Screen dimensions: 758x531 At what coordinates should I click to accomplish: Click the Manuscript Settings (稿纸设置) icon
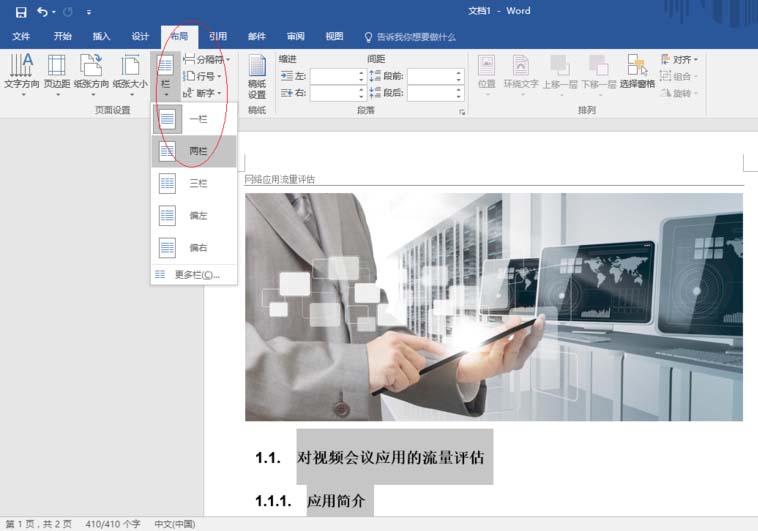(x=257, y=76)
